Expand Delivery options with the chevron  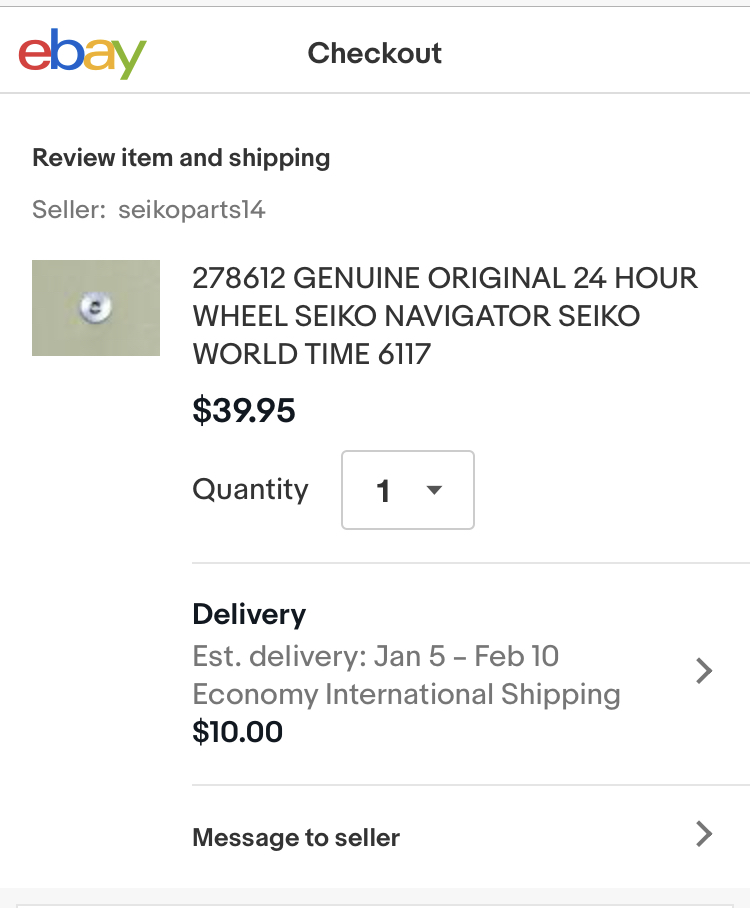click(704, 671)
